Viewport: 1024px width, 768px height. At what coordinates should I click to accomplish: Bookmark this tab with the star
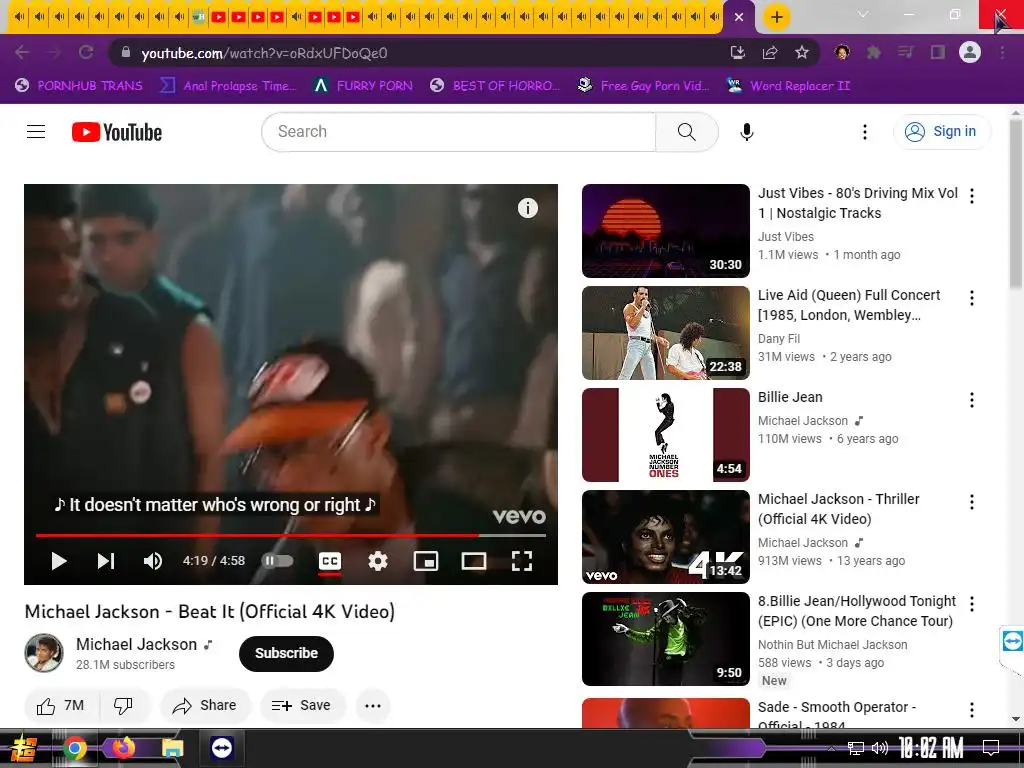pos(802,52)
